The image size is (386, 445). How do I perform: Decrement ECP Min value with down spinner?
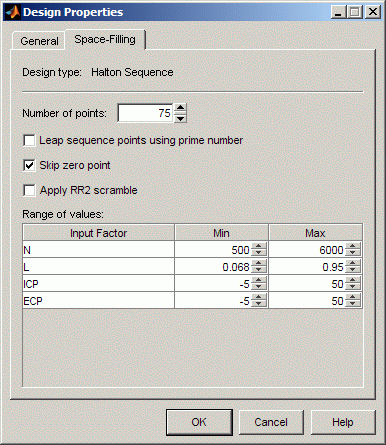click(259, 304)
